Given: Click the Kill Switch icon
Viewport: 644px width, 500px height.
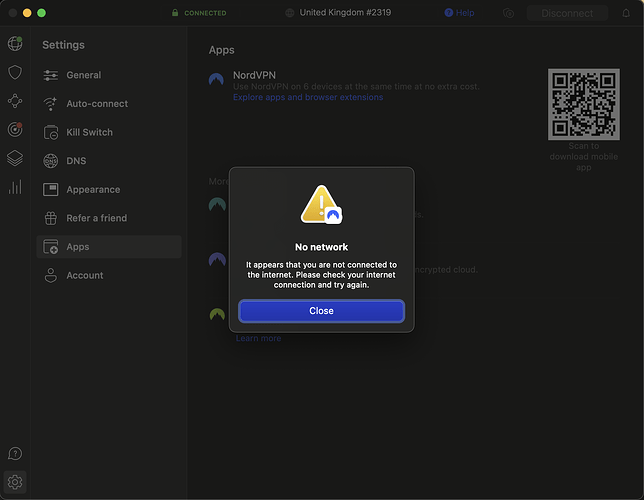Looking at the screenshot, I should (x=51, y=132).
